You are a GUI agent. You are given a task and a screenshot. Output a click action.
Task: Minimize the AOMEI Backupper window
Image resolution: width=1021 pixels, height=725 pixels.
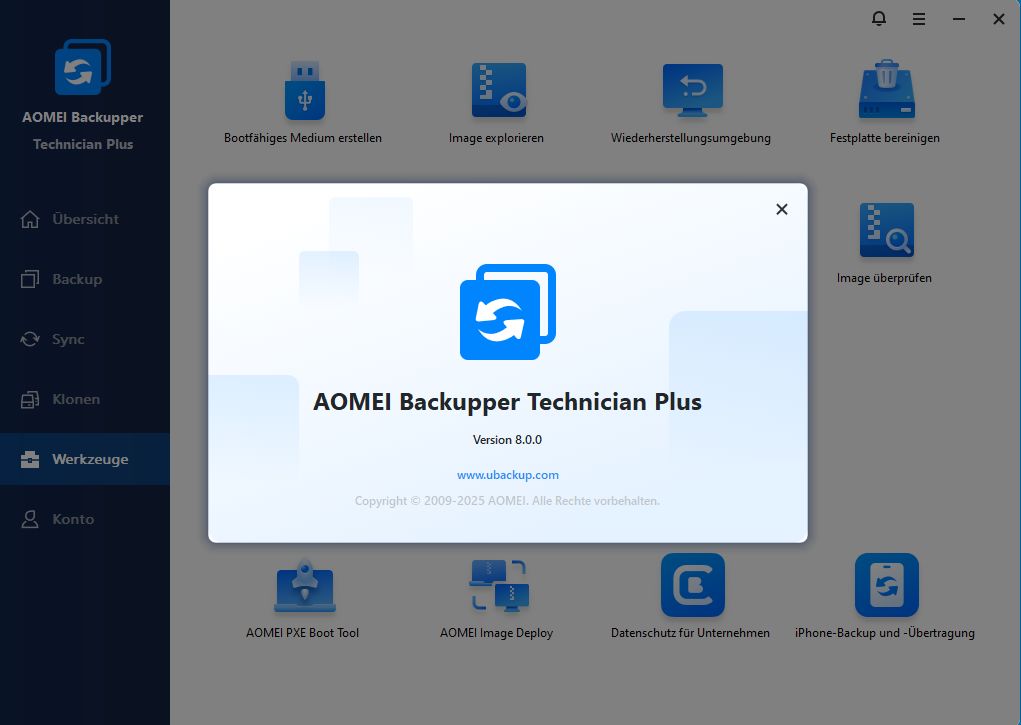[958, 19]
